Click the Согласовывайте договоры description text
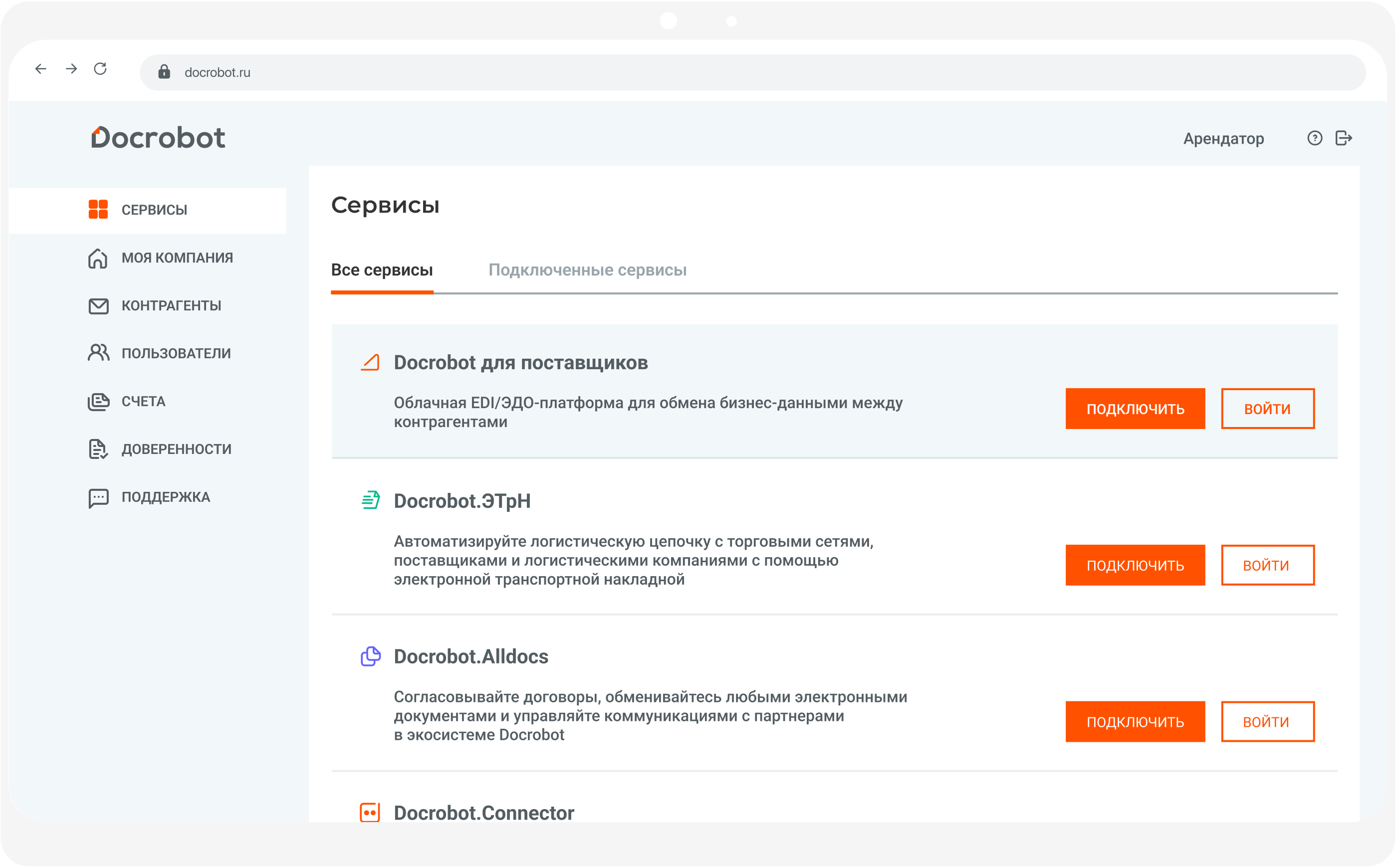 click(x=651, y=716)
